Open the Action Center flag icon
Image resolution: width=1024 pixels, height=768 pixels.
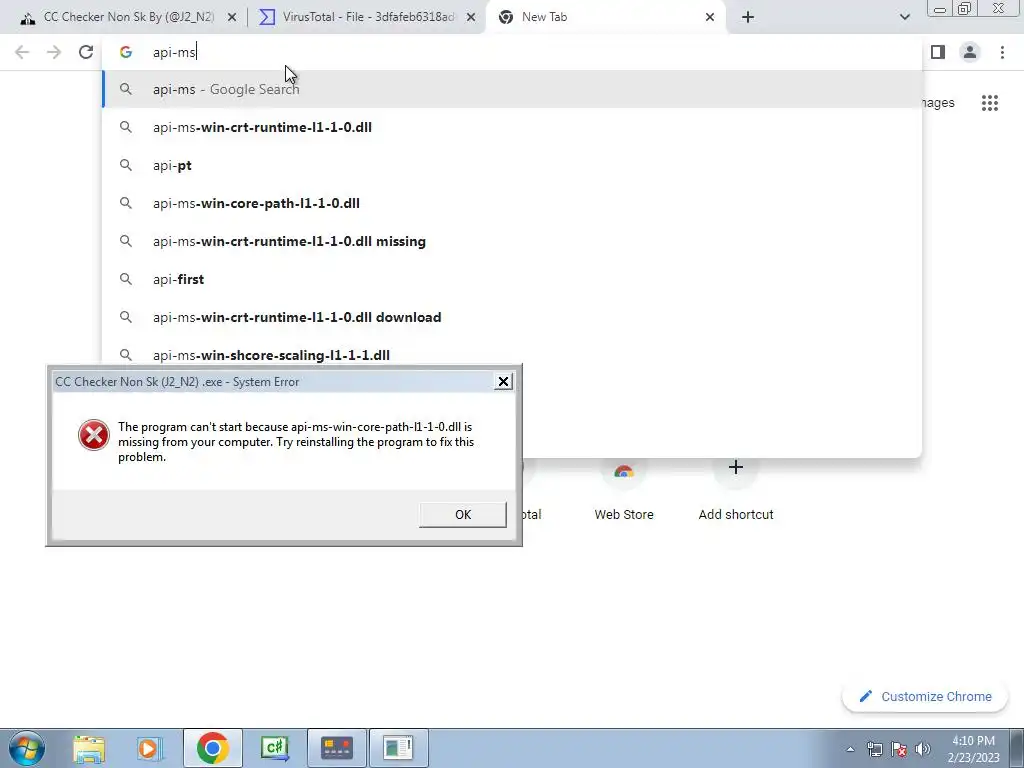(899, 749)
